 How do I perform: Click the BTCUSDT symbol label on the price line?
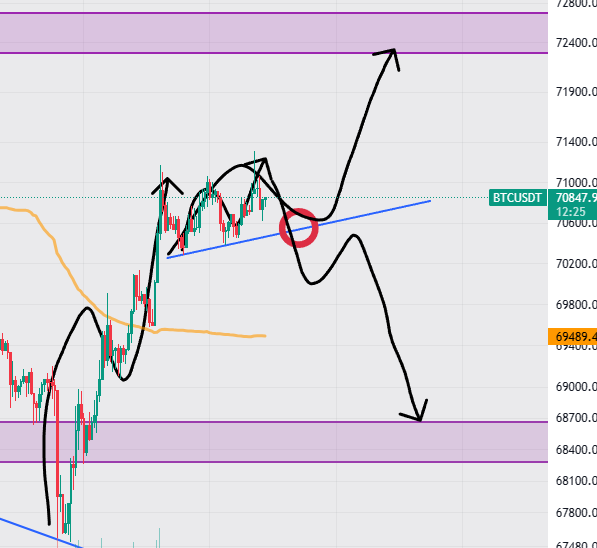tap(517, 198)
